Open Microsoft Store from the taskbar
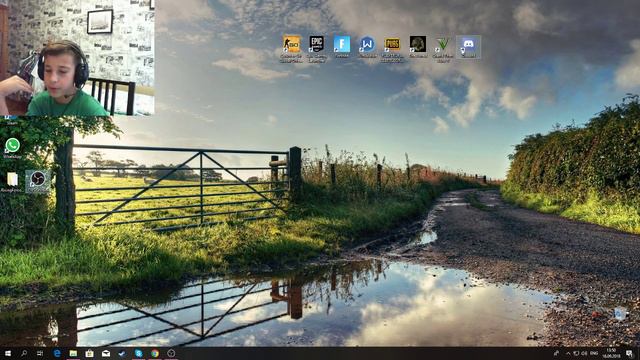The image size is (640, 360). coord(89,353)
